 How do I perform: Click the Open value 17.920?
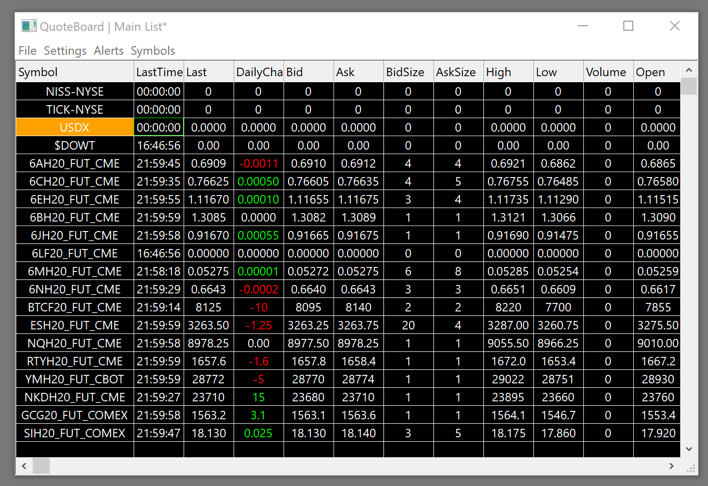point(657,433)
